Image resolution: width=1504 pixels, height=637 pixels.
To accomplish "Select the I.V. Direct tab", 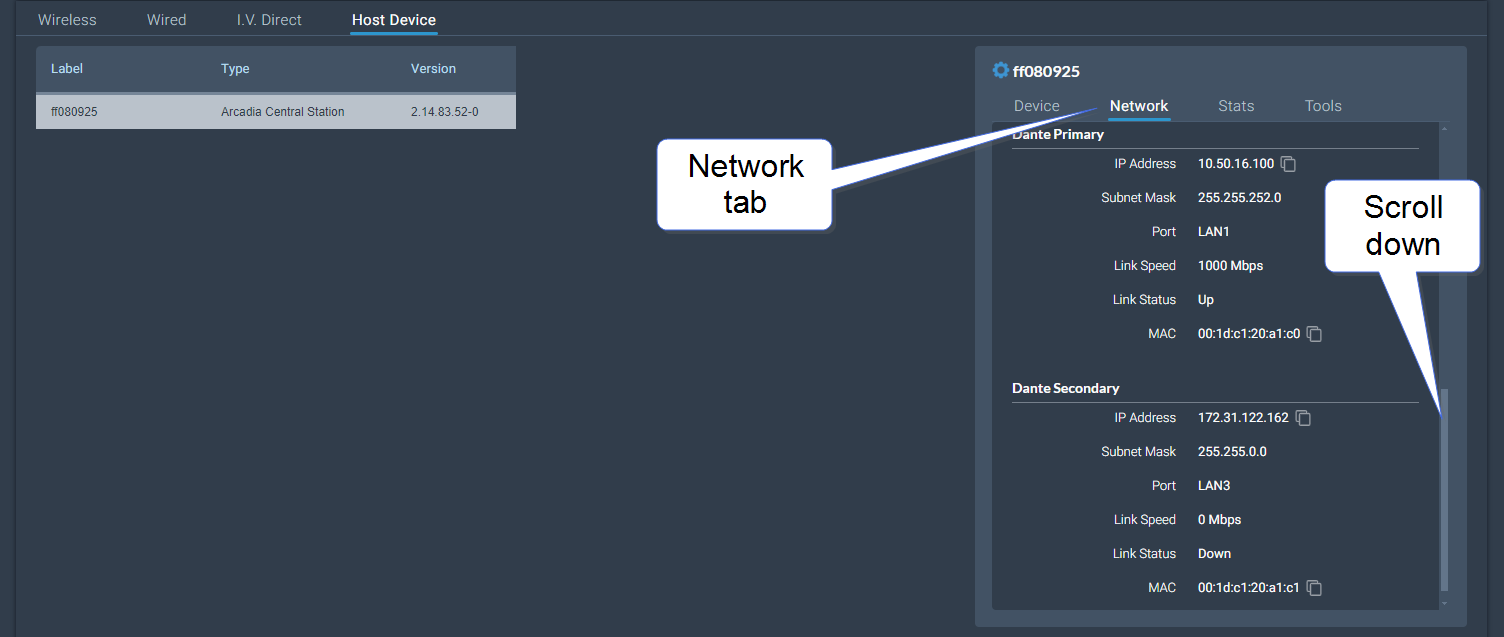I will (269, 20).
